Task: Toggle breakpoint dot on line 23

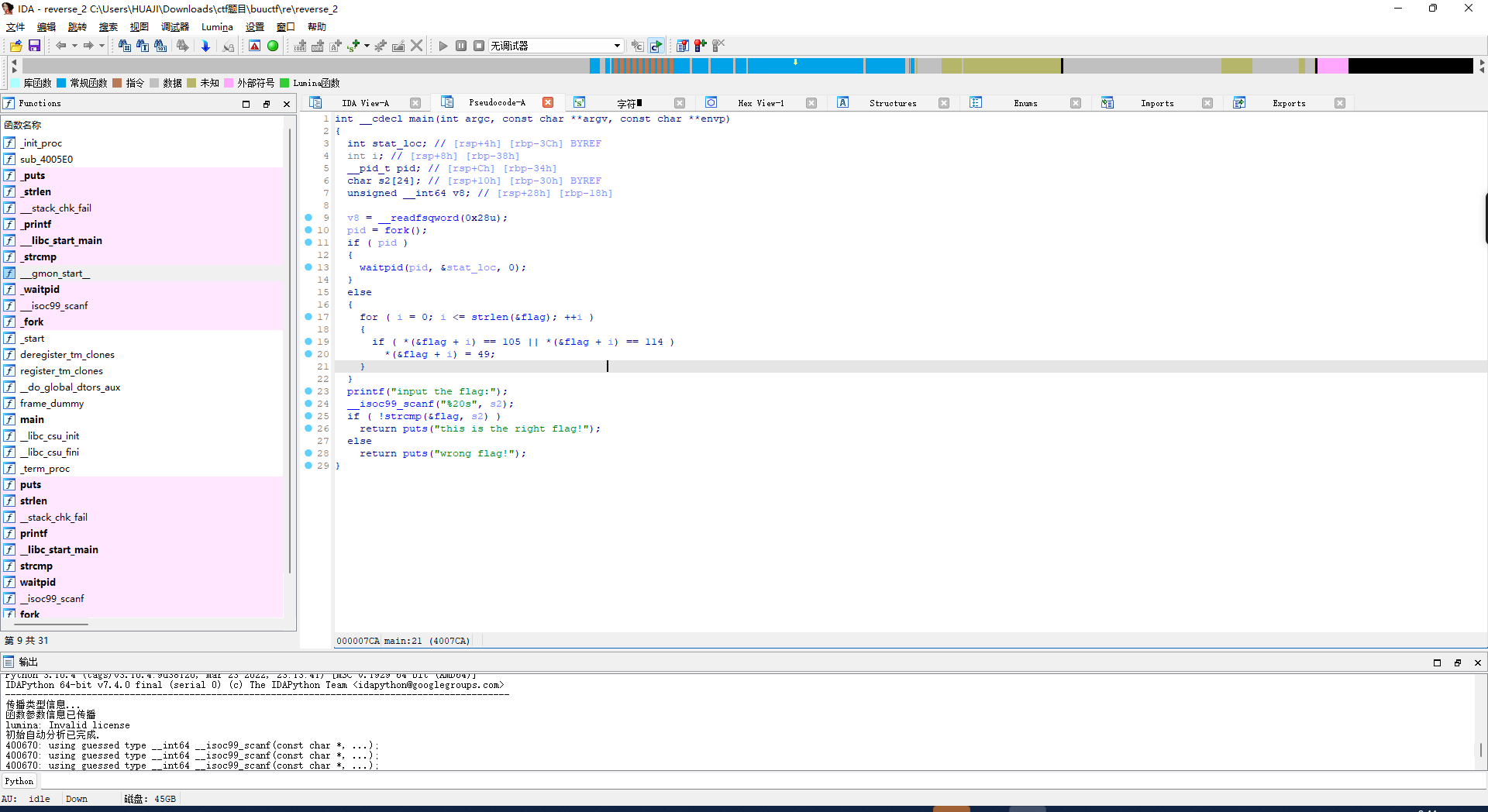Action: point(308,391)
